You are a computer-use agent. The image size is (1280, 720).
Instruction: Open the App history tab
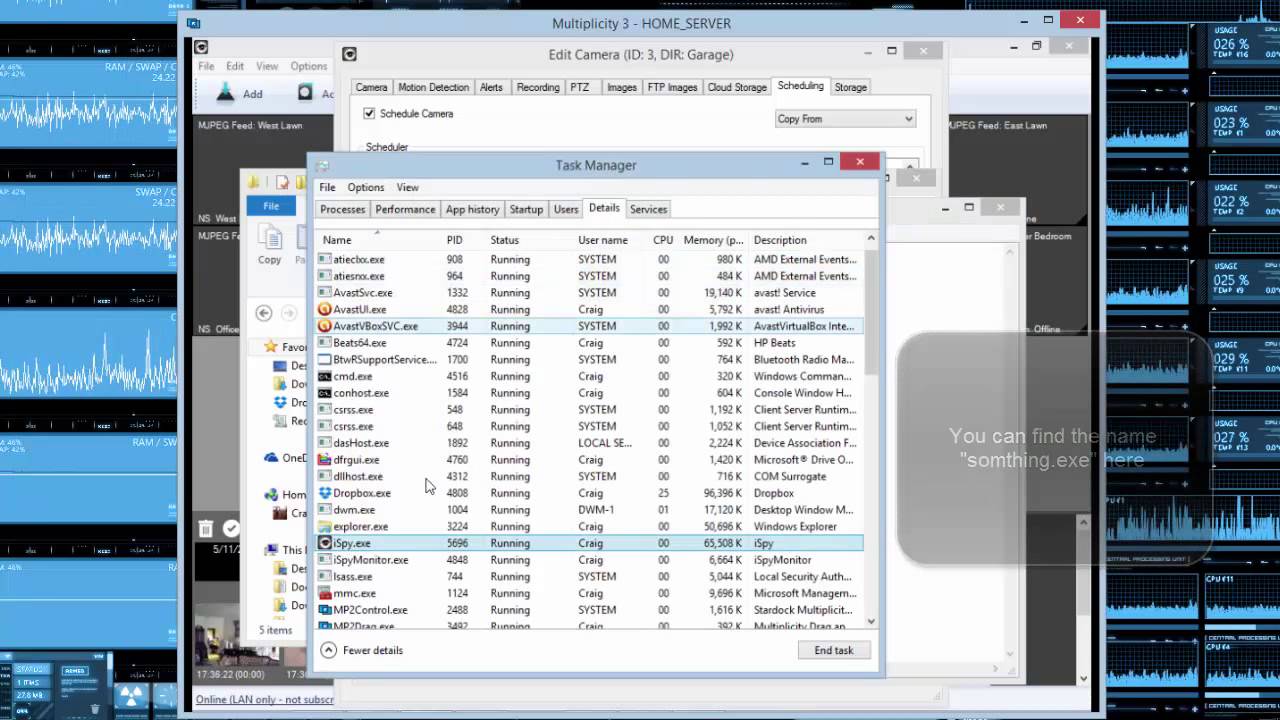(x=472, y=209)
